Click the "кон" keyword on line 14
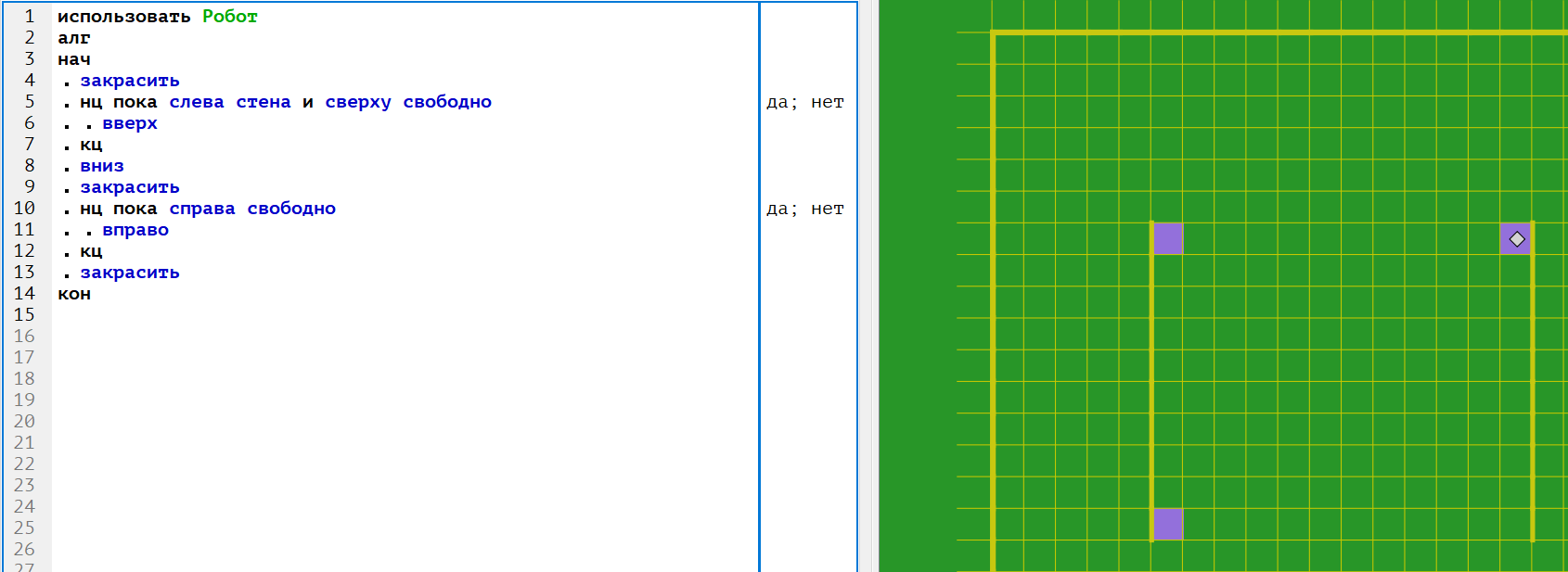The height and width of the screenshot is (572, 1568). click(x=74, y=294)
